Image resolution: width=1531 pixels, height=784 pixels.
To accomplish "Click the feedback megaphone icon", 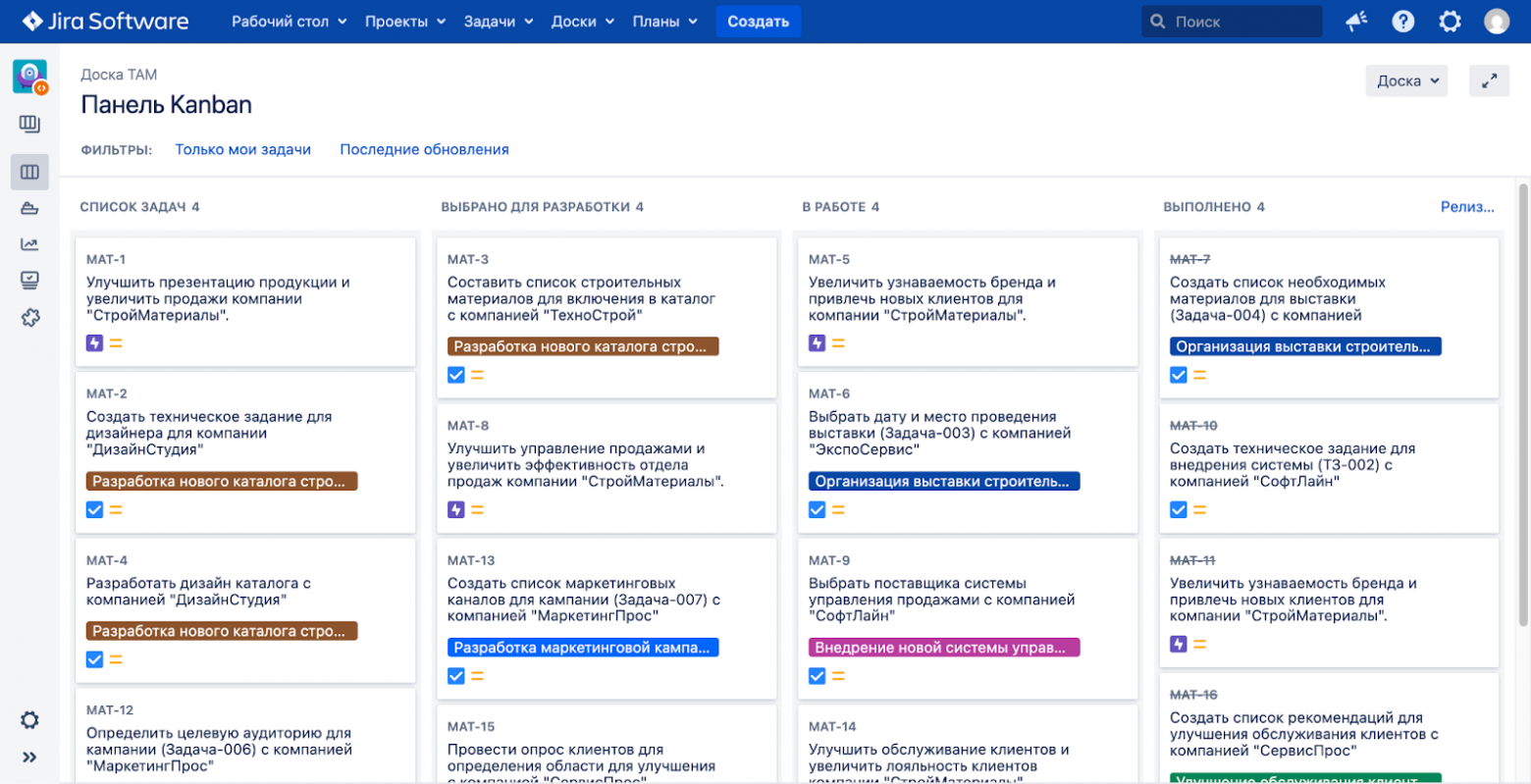I will click(x=1355, y=20).
